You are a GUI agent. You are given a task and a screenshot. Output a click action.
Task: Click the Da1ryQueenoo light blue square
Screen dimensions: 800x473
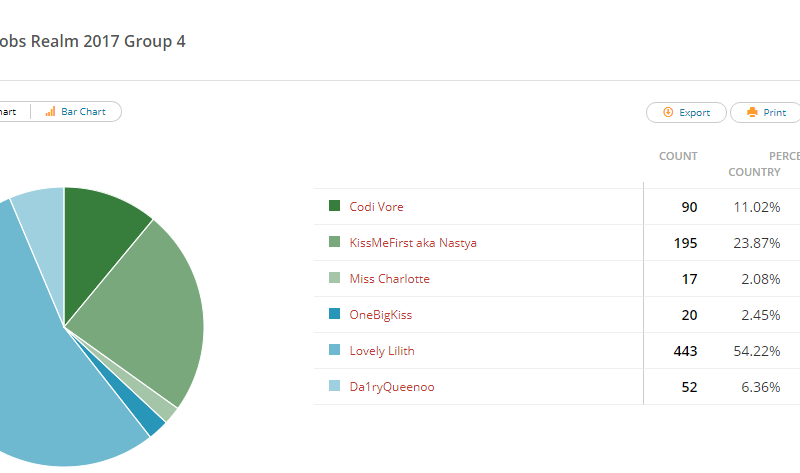tap(334, 385)
